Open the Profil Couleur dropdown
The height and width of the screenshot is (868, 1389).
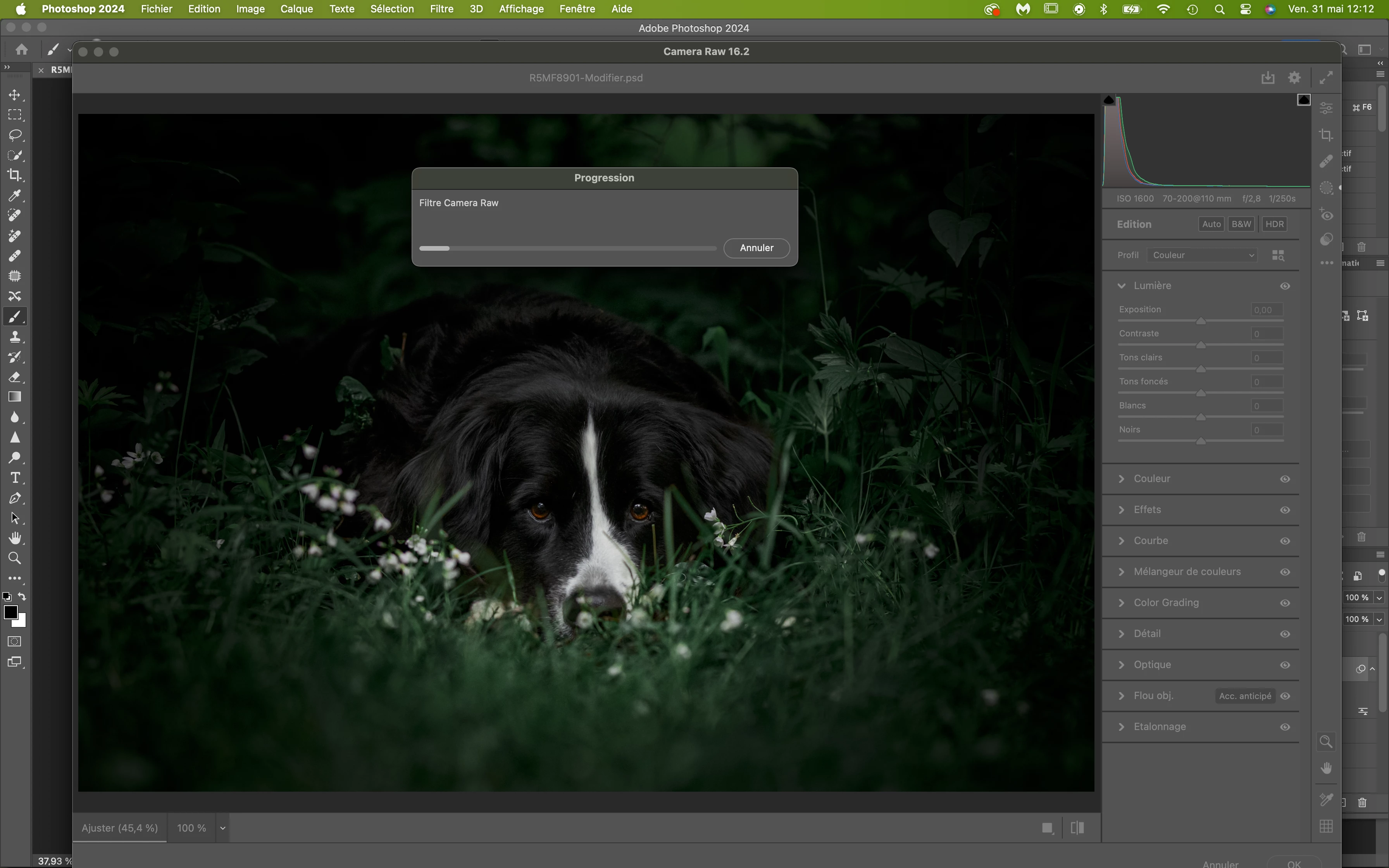[1202, 255]
